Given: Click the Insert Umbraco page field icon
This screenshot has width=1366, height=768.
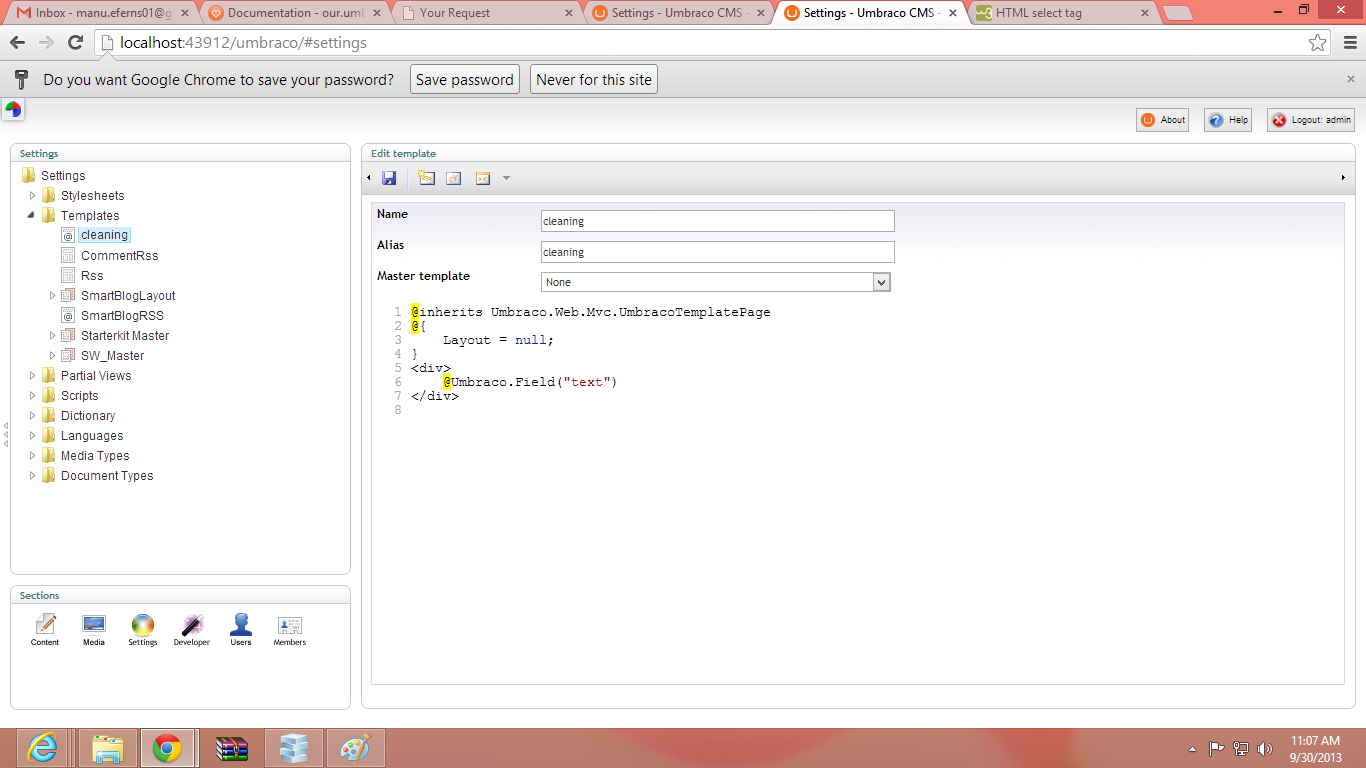Looking at the screenshot, I should coord(427,178).
